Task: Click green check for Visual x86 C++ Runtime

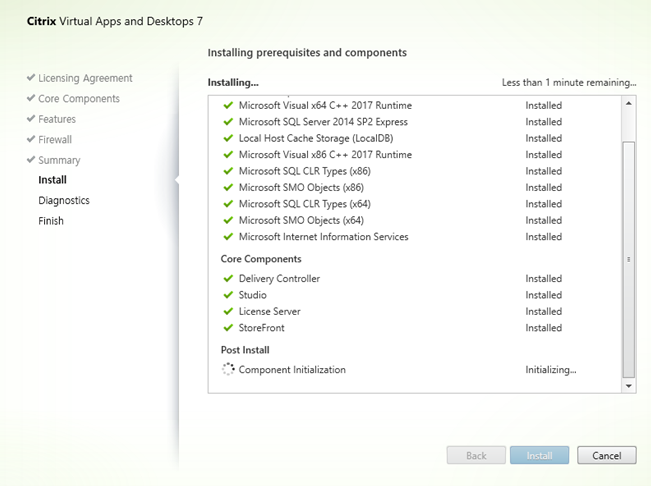Action: click(228, 155)
